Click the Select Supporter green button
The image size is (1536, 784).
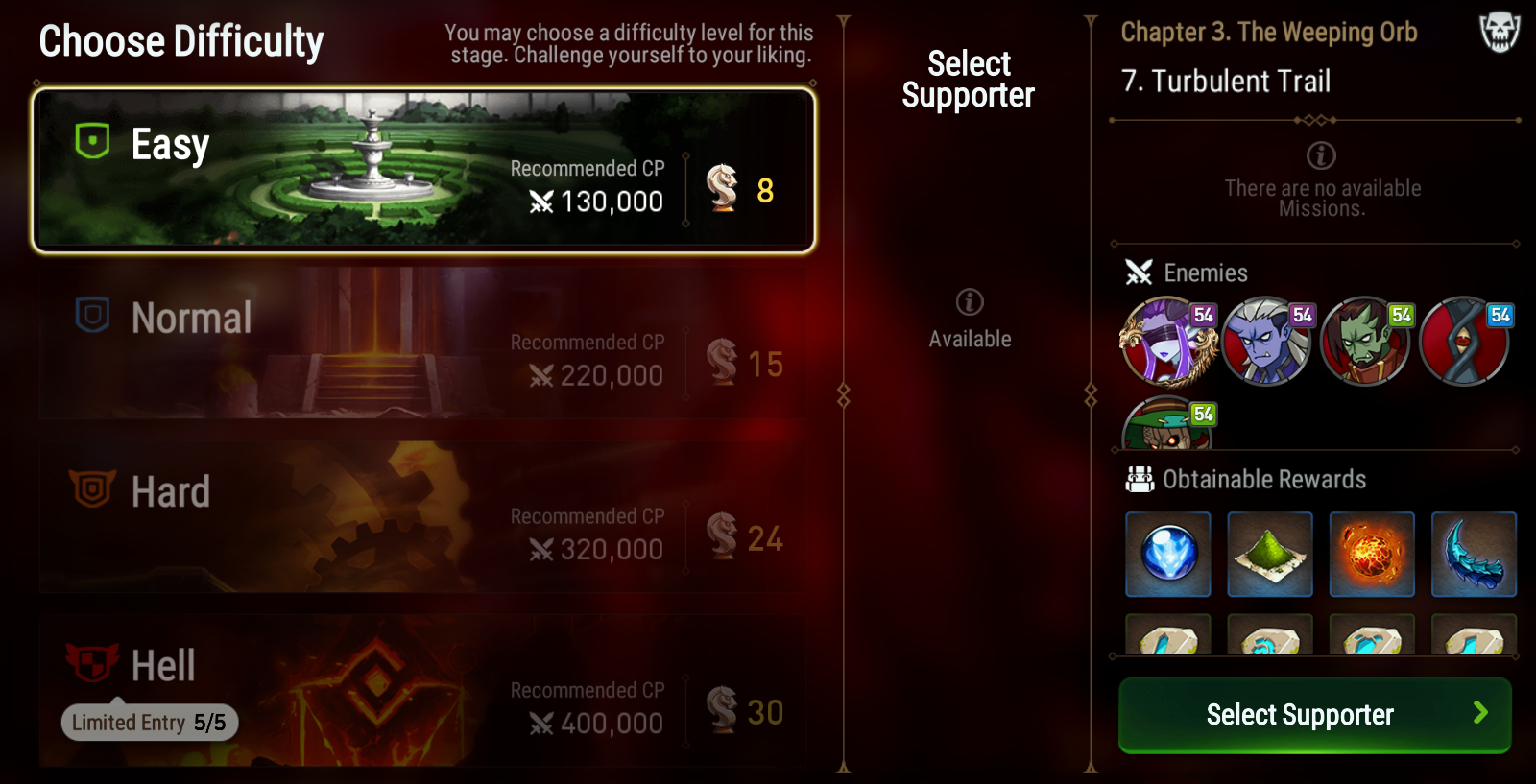point(1315,715)
